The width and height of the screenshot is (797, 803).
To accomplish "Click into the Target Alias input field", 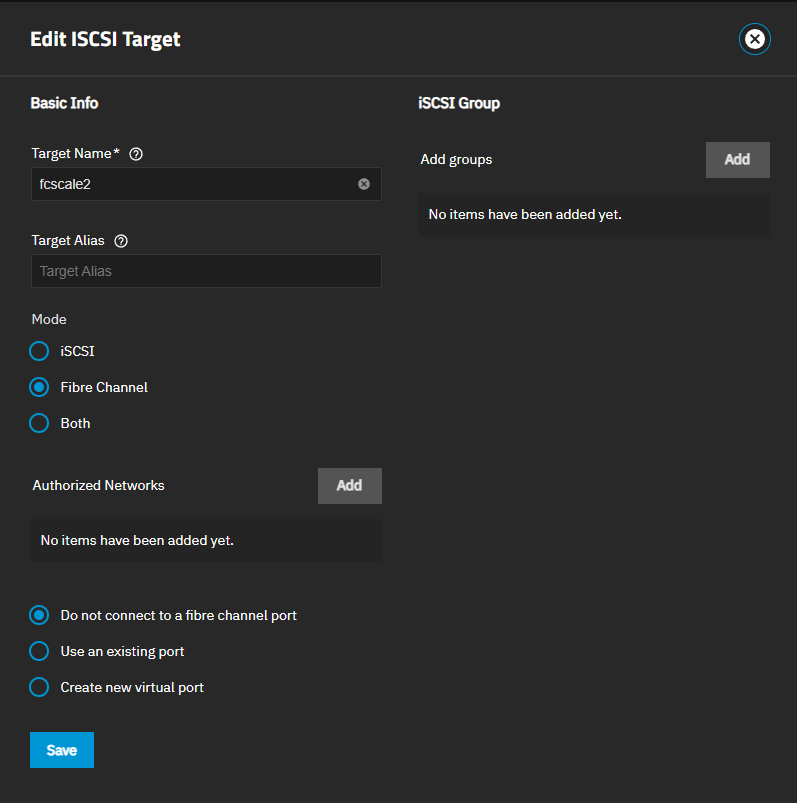I will pos(205,271).
